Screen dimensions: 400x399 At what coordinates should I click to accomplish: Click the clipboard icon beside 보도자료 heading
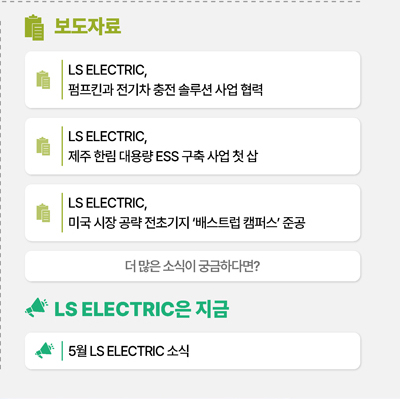pyautogui.click(x=34, y=27)
